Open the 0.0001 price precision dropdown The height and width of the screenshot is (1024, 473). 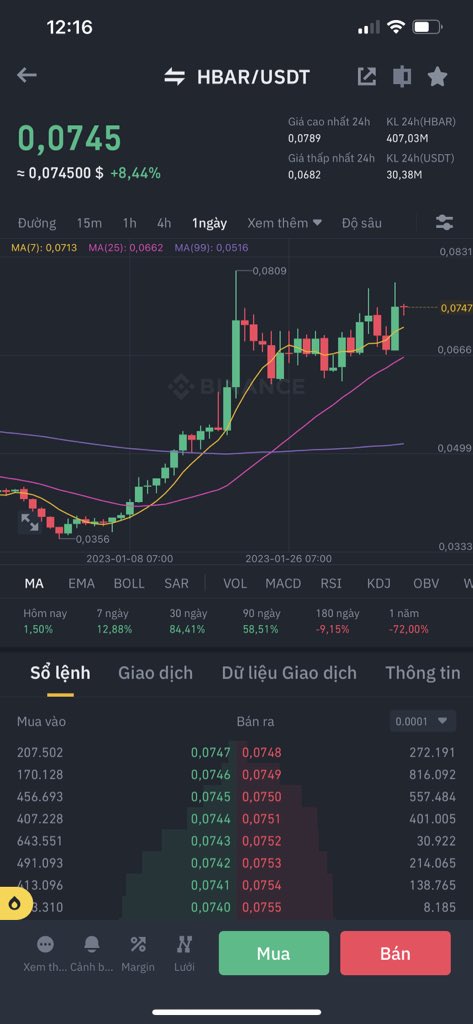(422, 721)
